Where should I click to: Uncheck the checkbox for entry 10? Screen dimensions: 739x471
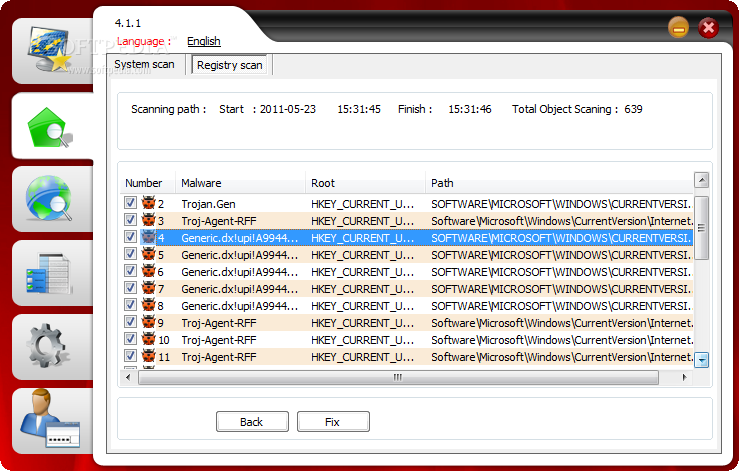coord(130,339)
